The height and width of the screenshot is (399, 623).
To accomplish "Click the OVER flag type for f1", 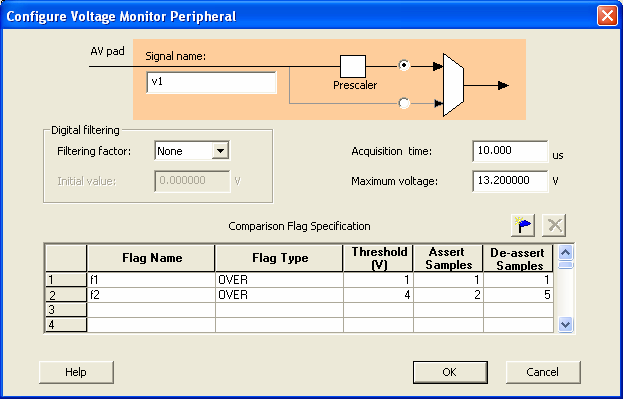I will click(279, 280).
